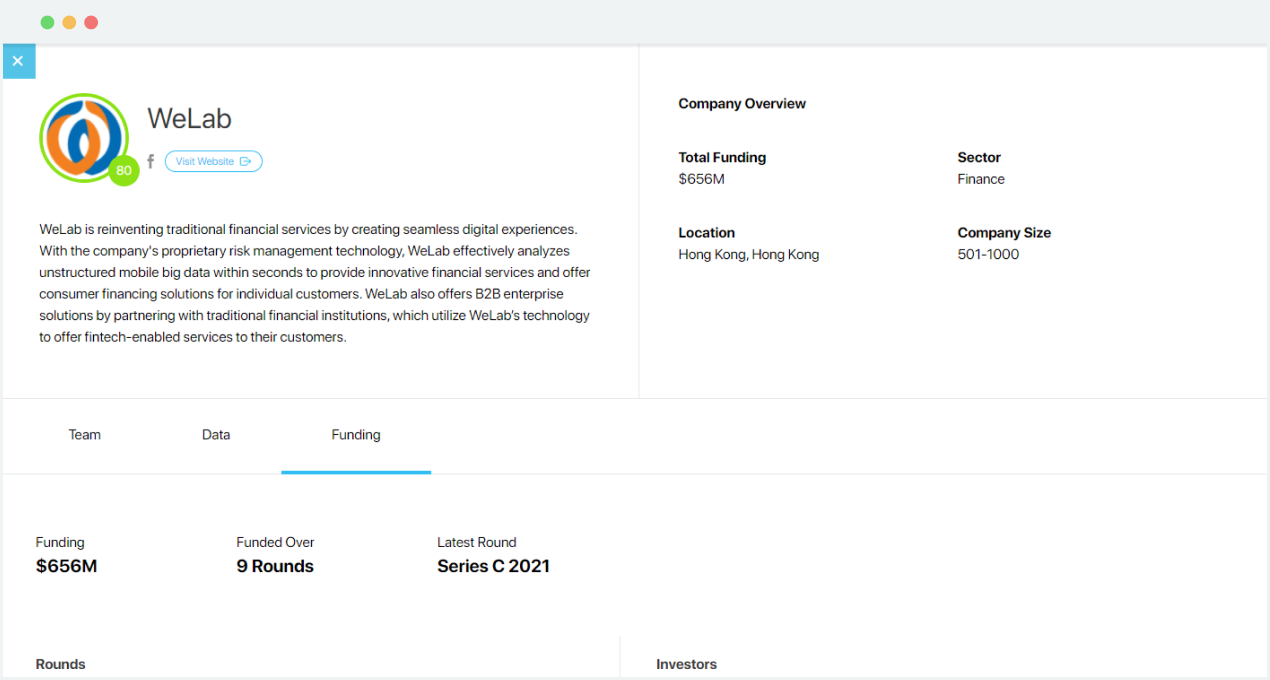Click the green window control dot

pos(47,22)
